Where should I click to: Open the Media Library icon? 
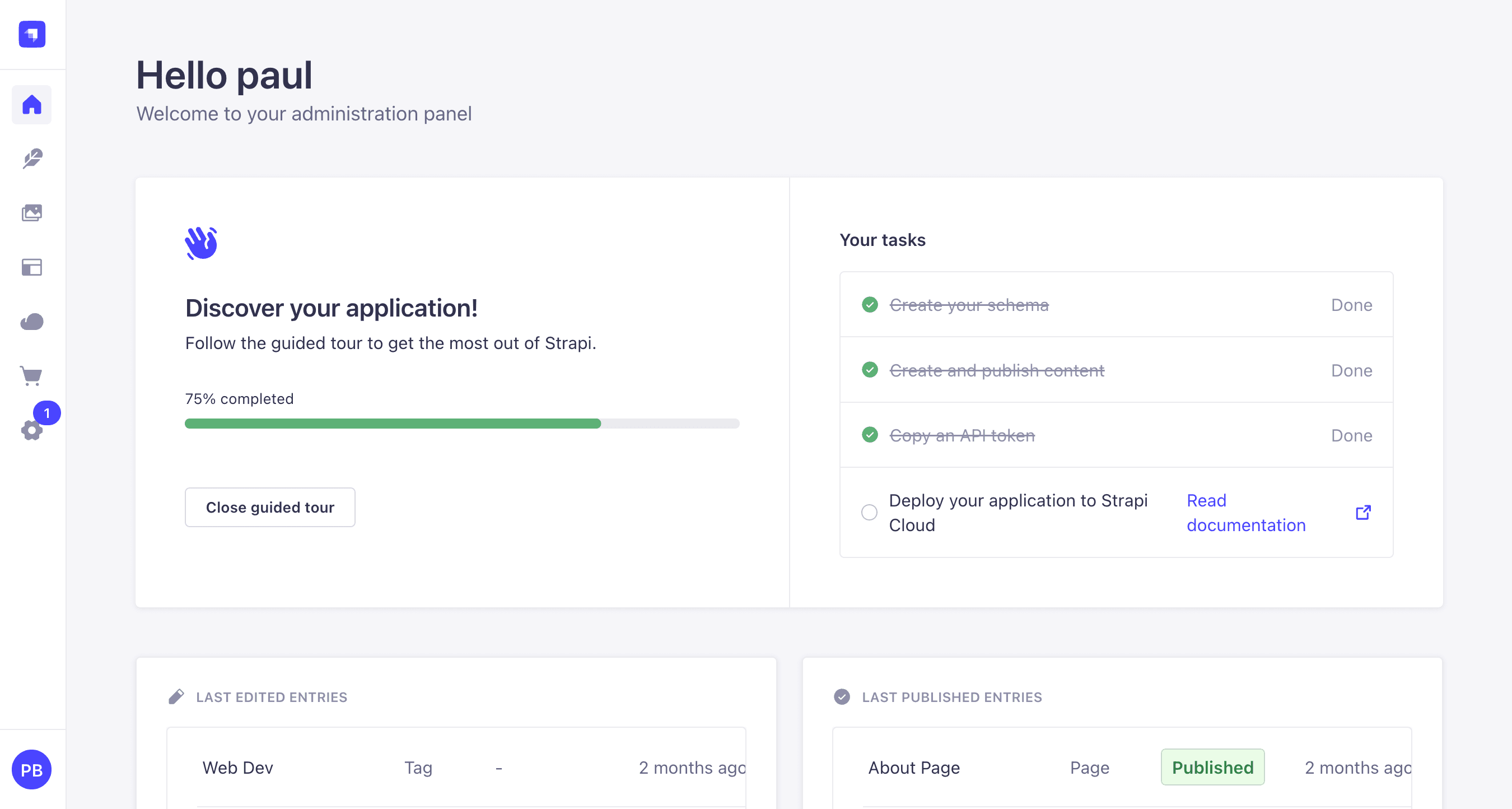coord(32,212)
